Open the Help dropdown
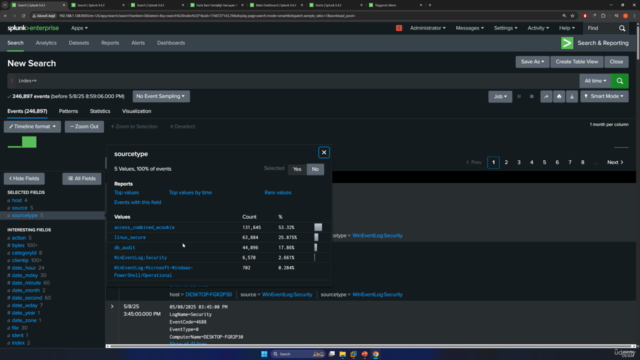Image resolution: width=640 pixels, height=360 pixels. pos(567,28)
